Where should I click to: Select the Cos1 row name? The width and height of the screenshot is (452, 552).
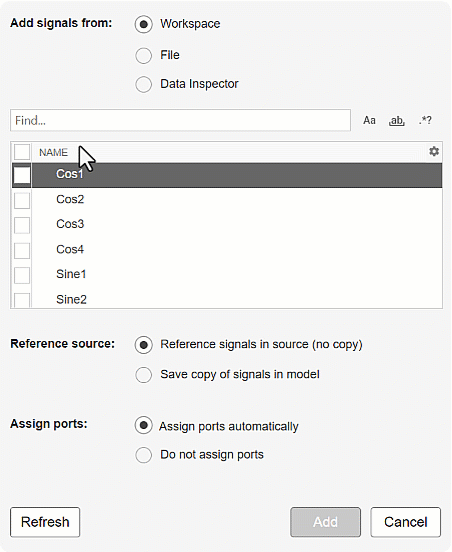[x=70, y=174]
